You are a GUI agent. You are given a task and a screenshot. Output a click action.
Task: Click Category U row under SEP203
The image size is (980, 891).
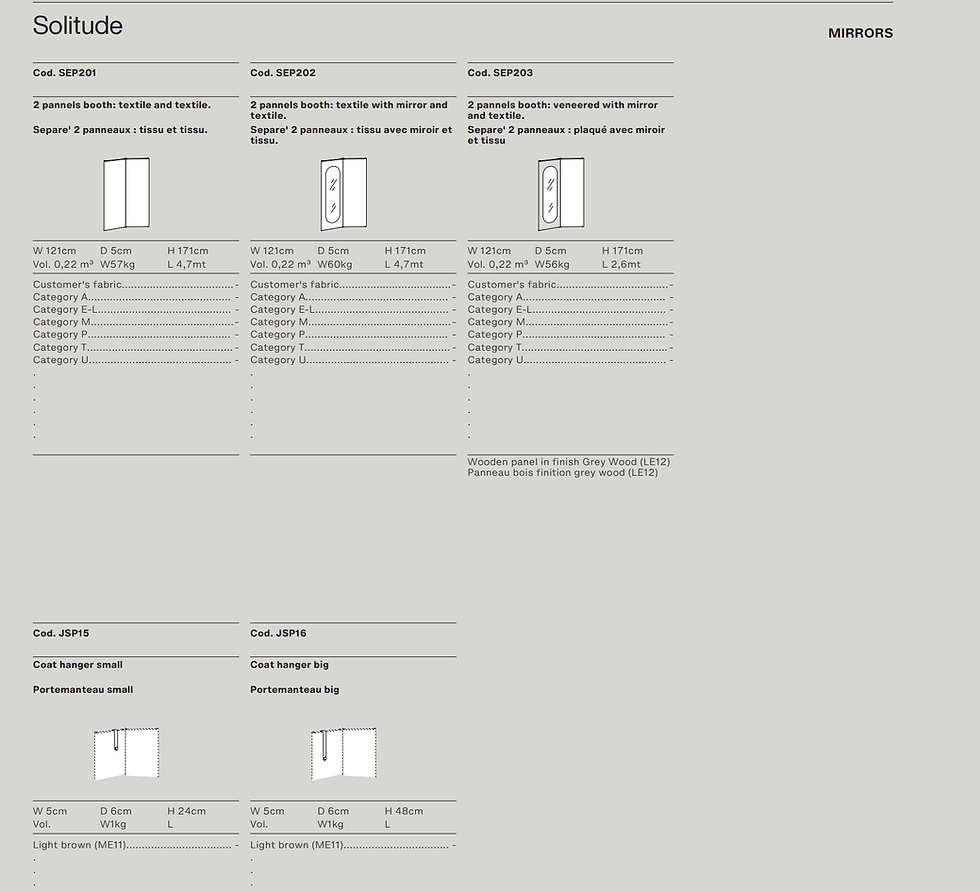pos(571,360)
